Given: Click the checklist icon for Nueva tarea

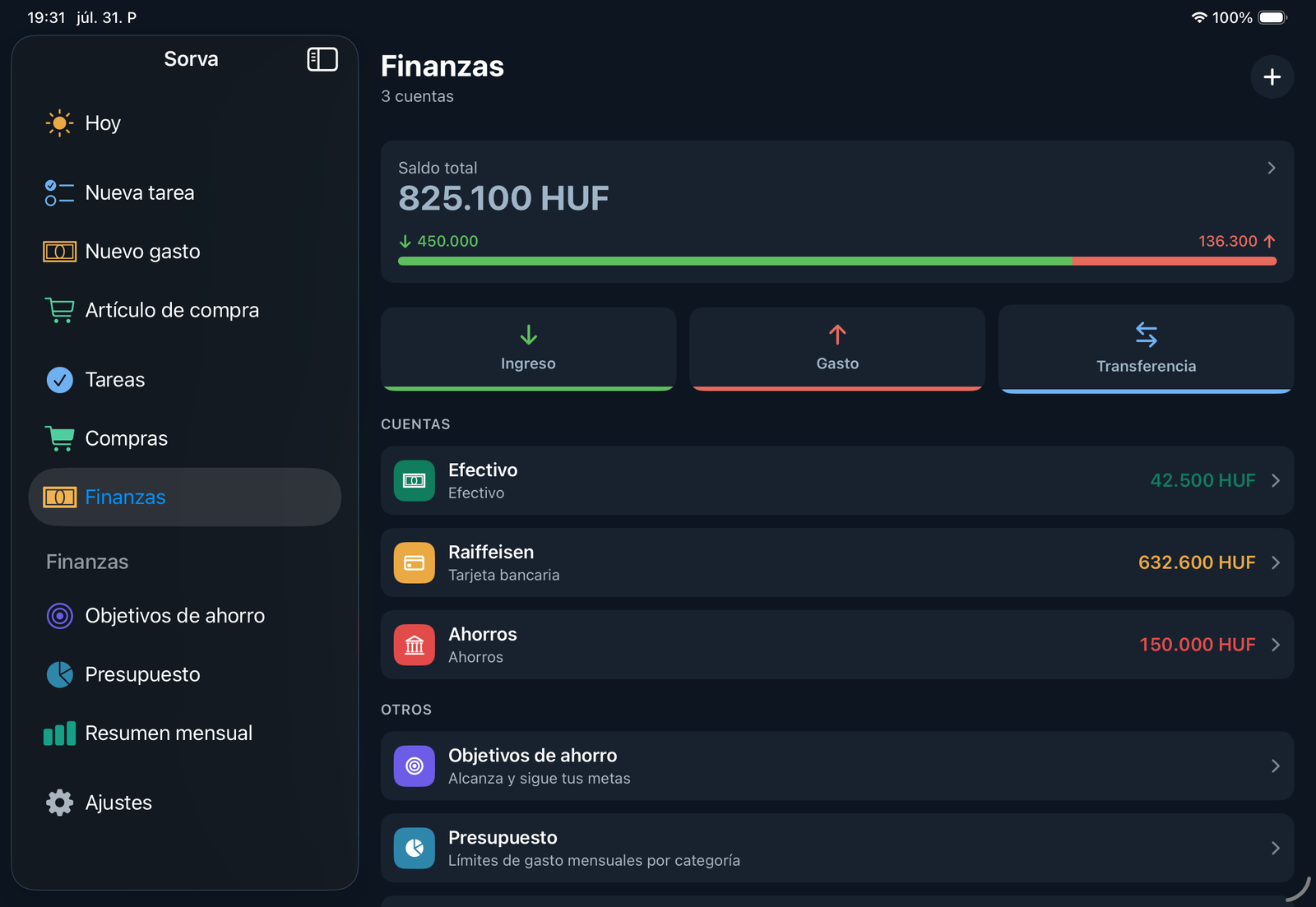Looking at the screenshot, I should pyautogui.click(x=59, y=193).
